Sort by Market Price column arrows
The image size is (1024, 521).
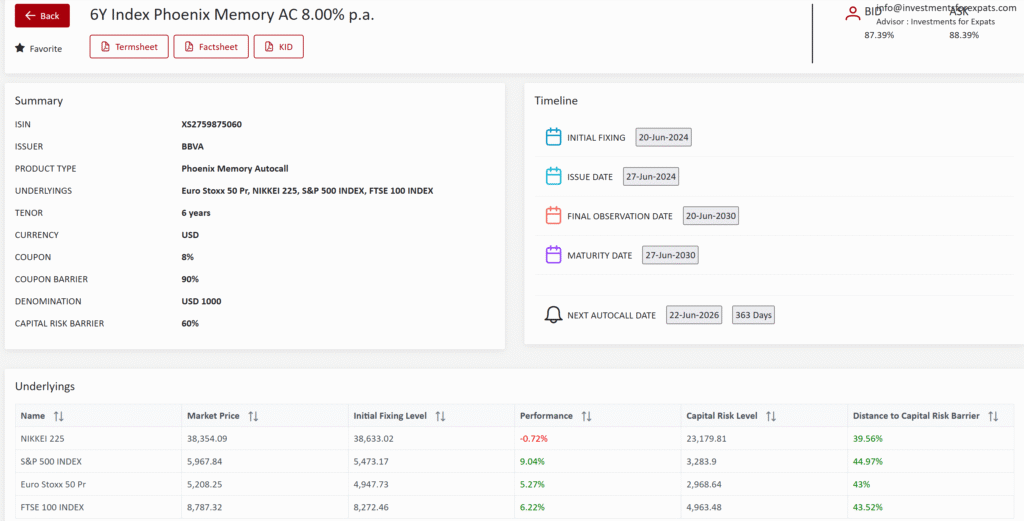click(253, 416)
